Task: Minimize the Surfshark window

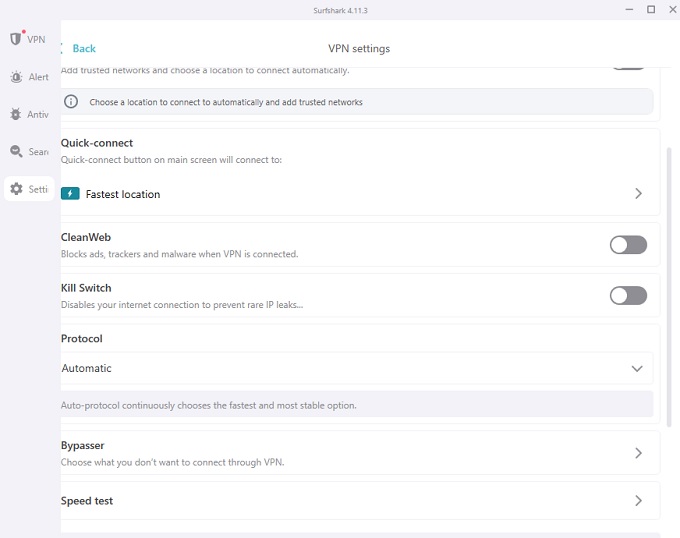Action: tap(629, 10)
